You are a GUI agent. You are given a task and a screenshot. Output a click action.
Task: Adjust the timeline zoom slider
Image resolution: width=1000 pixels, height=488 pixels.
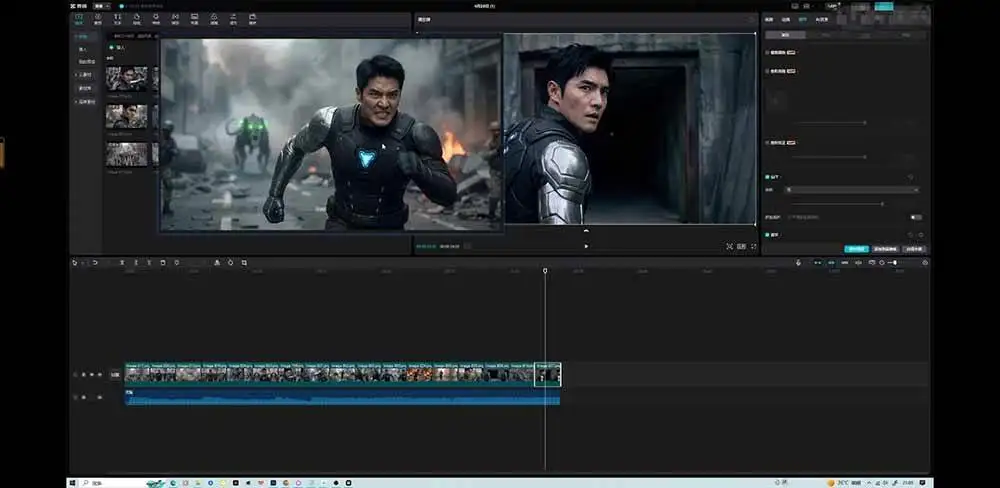click(x=895, y=262)
